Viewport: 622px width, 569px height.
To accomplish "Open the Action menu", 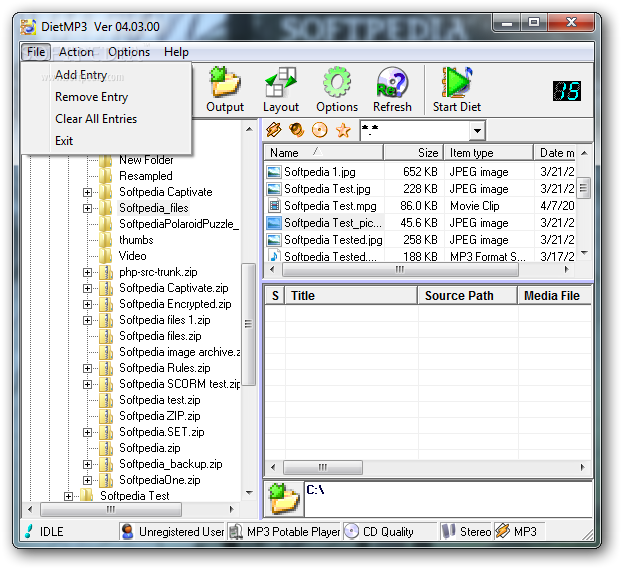I will 76,52.
